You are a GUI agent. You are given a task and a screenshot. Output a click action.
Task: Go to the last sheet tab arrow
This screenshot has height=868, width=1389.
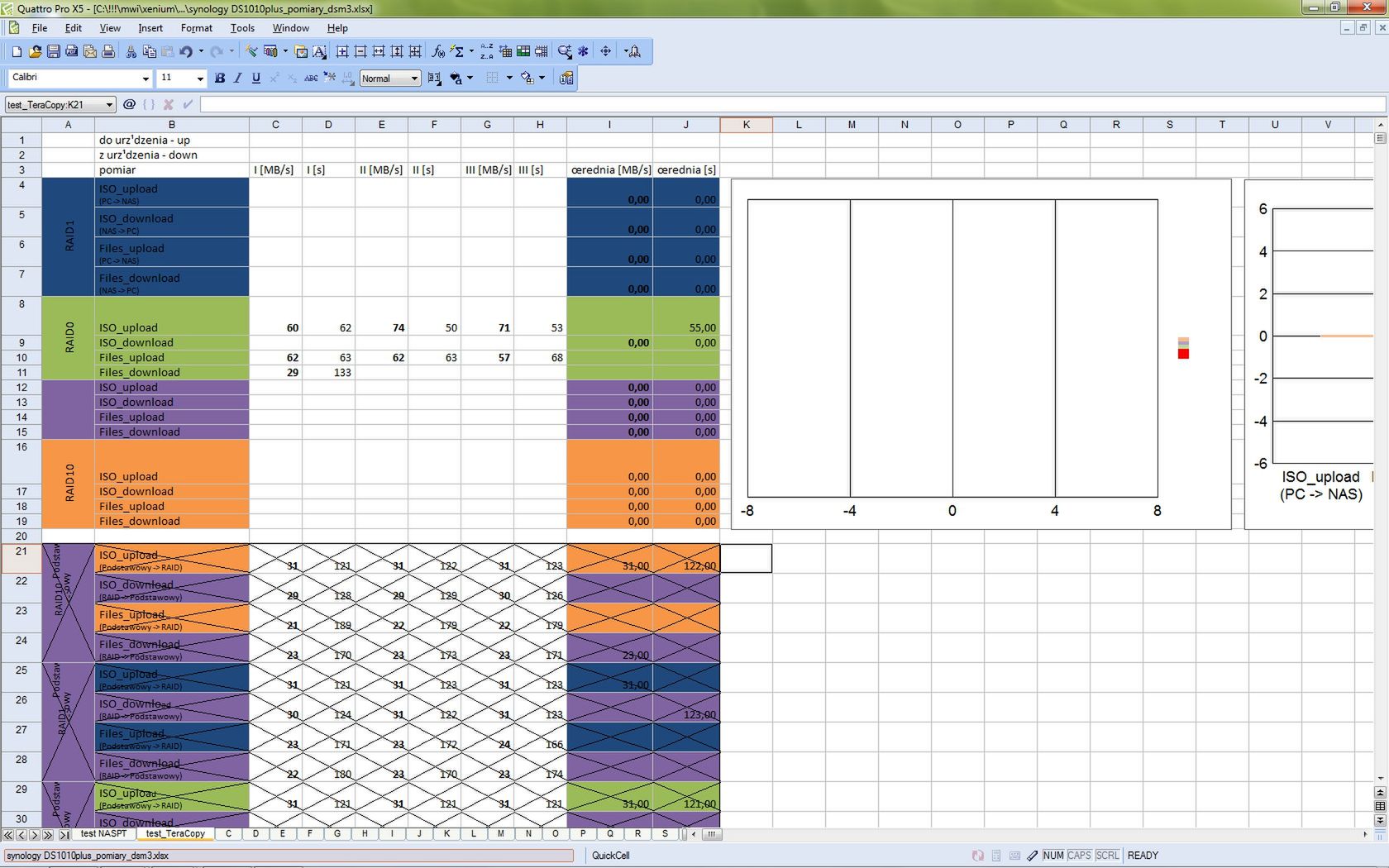pyautogui.click(x=64, y=835)
